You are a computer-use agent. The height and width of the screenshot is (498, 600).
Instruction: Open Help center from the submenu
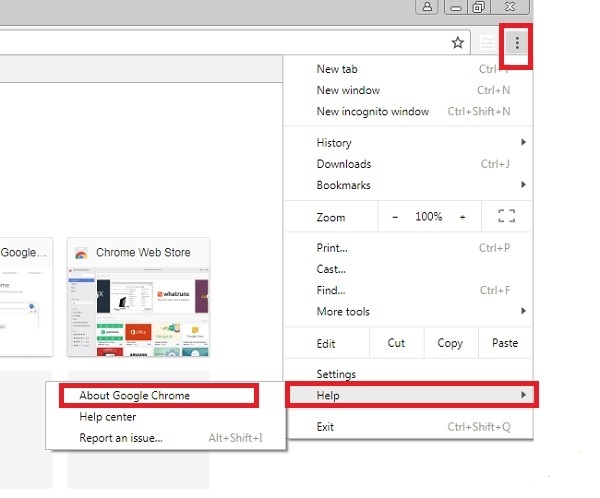[166, 416]
